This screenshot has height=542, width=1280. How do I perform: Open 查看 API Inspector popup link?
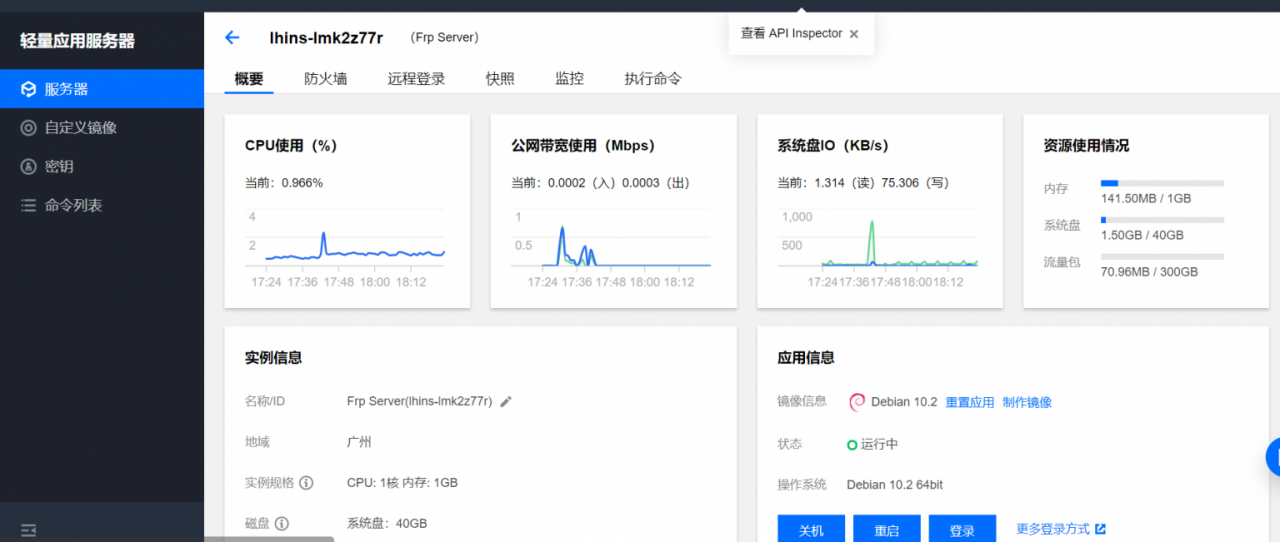coord(792,33)
